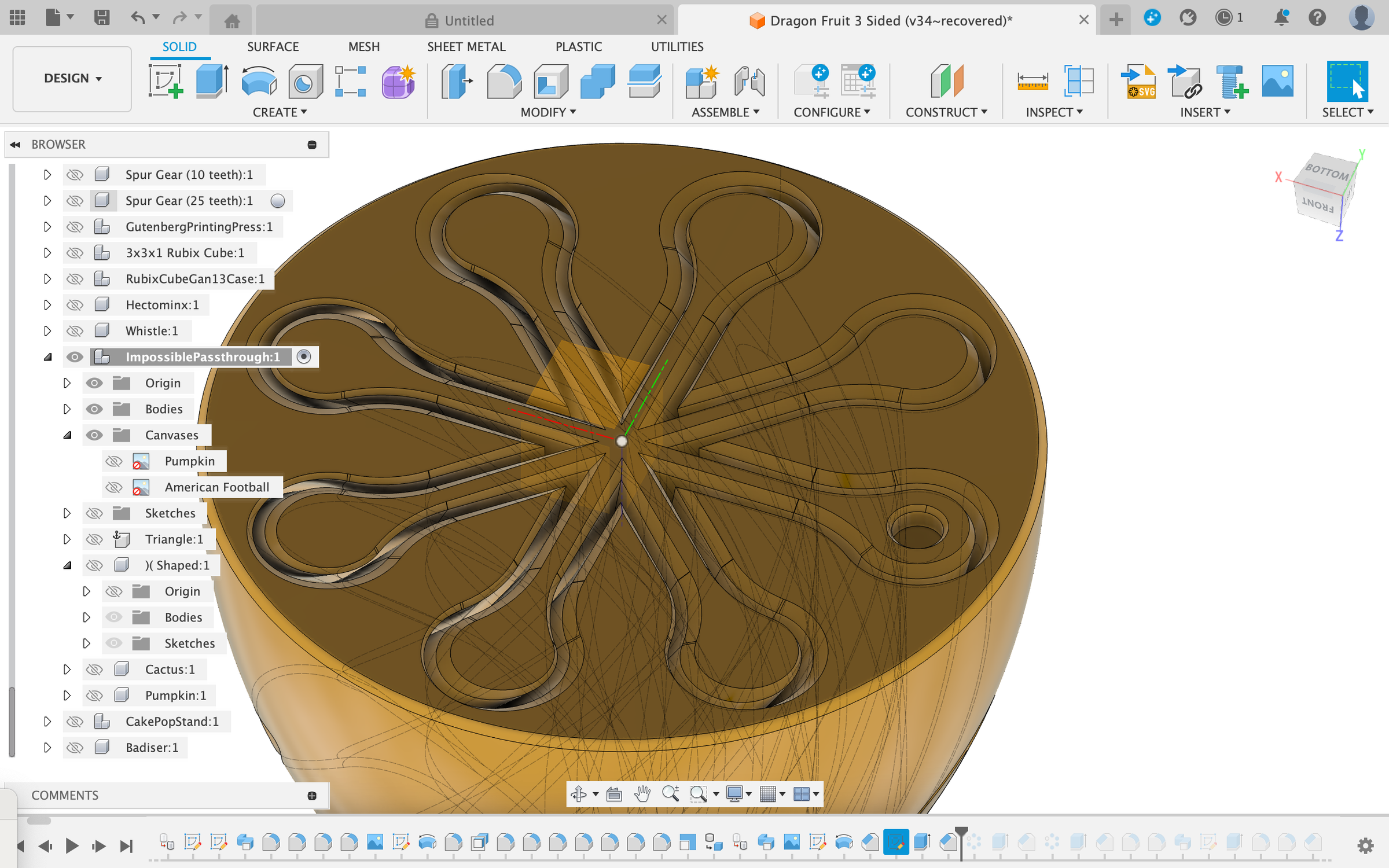Show the Pumpkin canvas
Screen dimensions: 1389x868
(113, 461)
